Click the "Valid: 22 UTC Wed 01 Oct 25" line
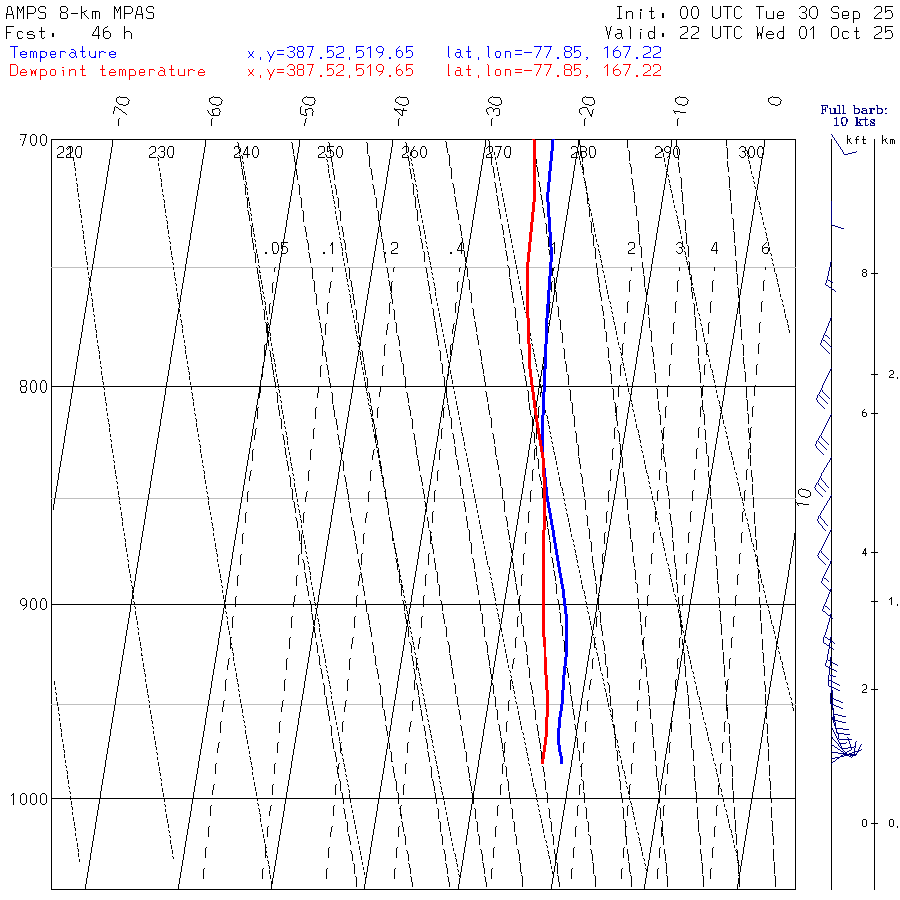Image resolution: width=900 pixels, height=900 pixels. point(749,33)
